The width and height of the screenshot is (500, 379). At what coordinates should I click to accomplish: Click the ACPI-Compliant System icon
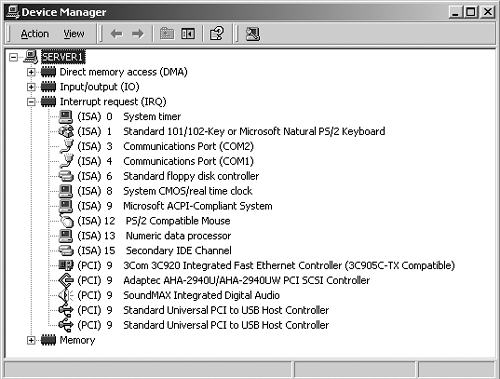[66, 206]
